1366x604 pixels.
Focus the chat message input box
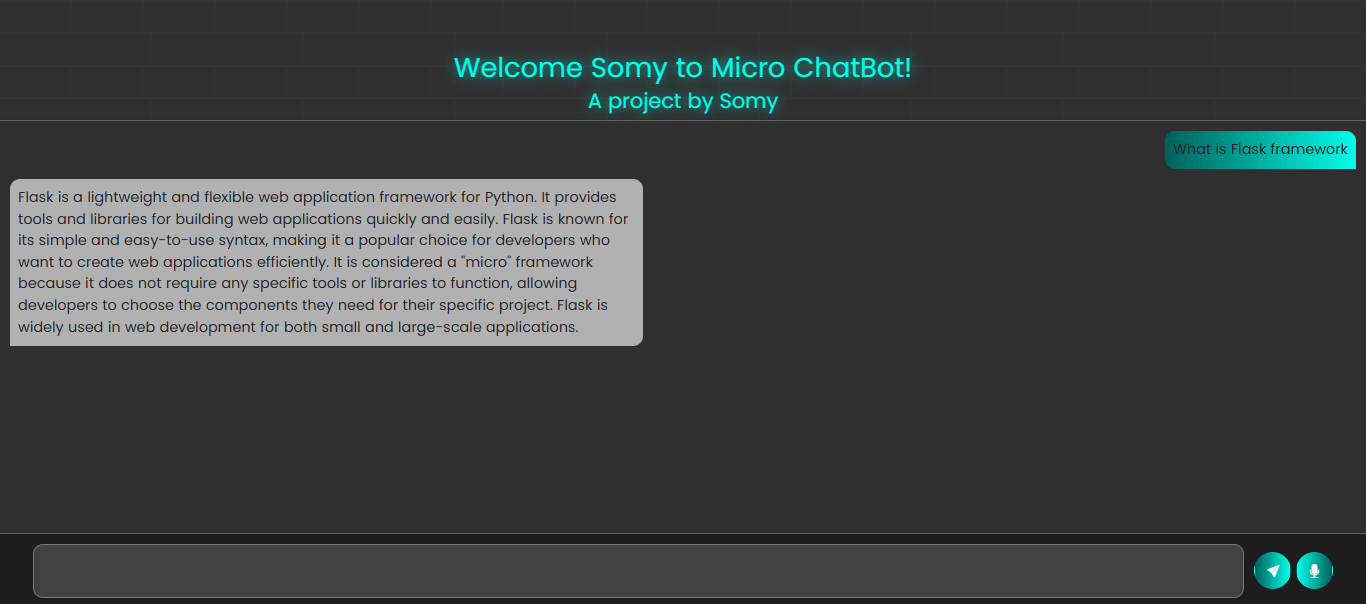tap(638, 571)
